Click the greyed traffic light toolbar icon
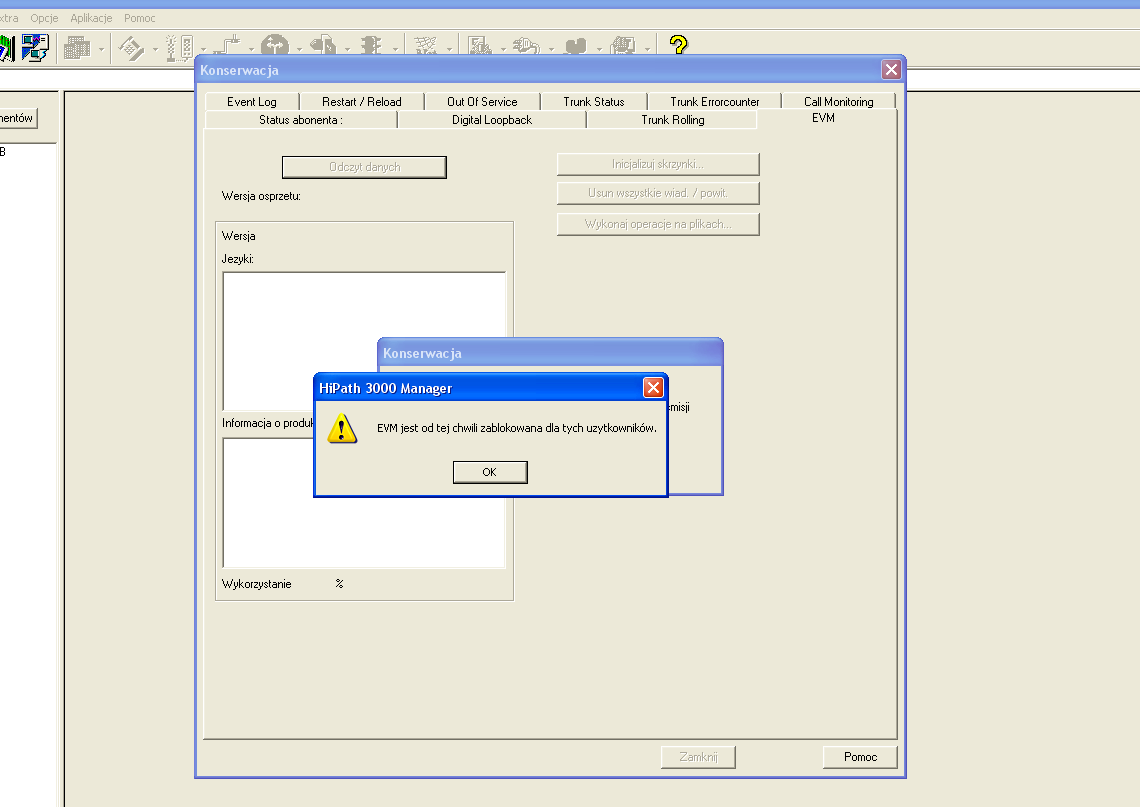This screenshot has width=1140, height=807. (371, 47)
